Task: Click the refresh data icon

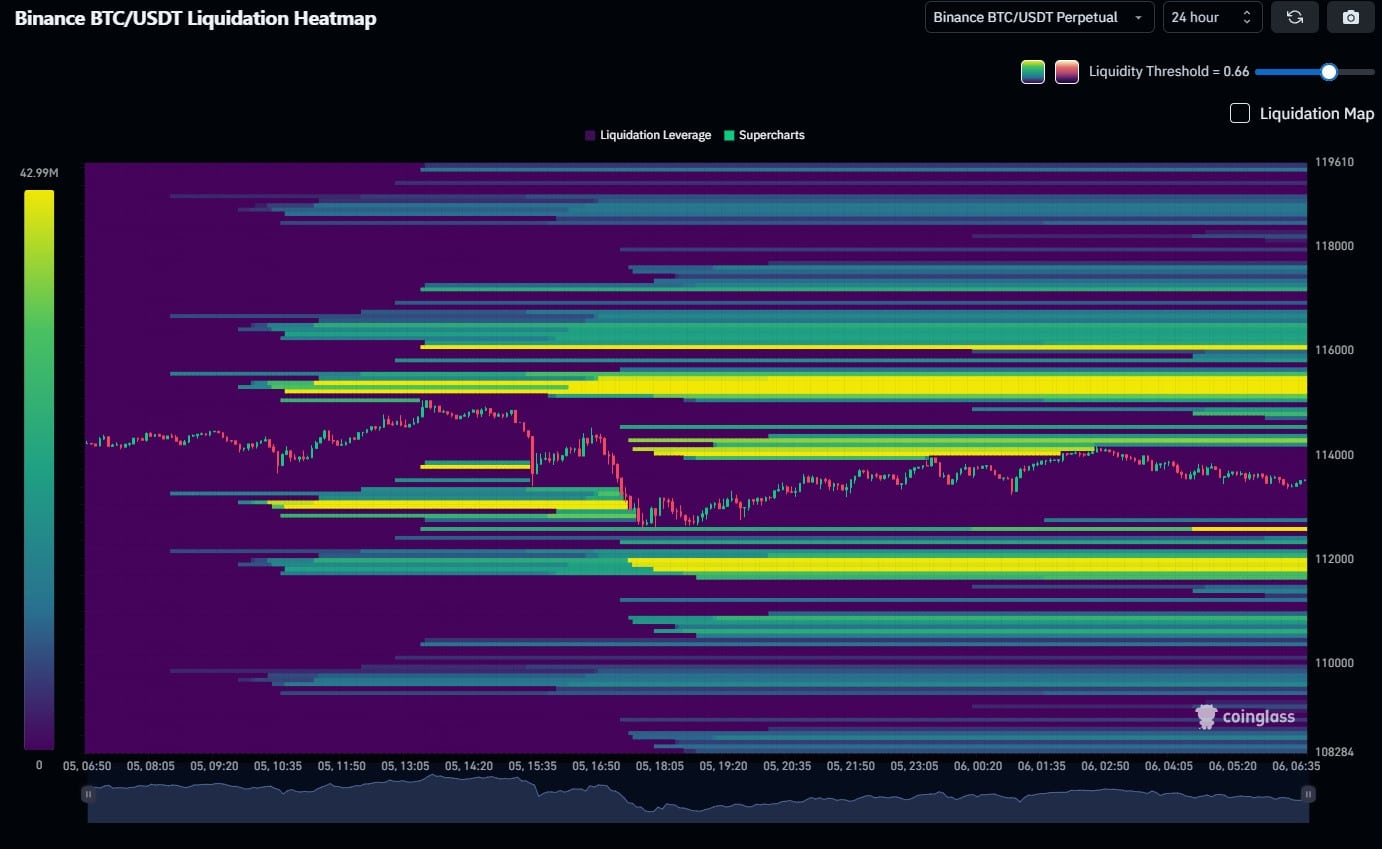Action: pyautogui.click(x=1294, y=17)
